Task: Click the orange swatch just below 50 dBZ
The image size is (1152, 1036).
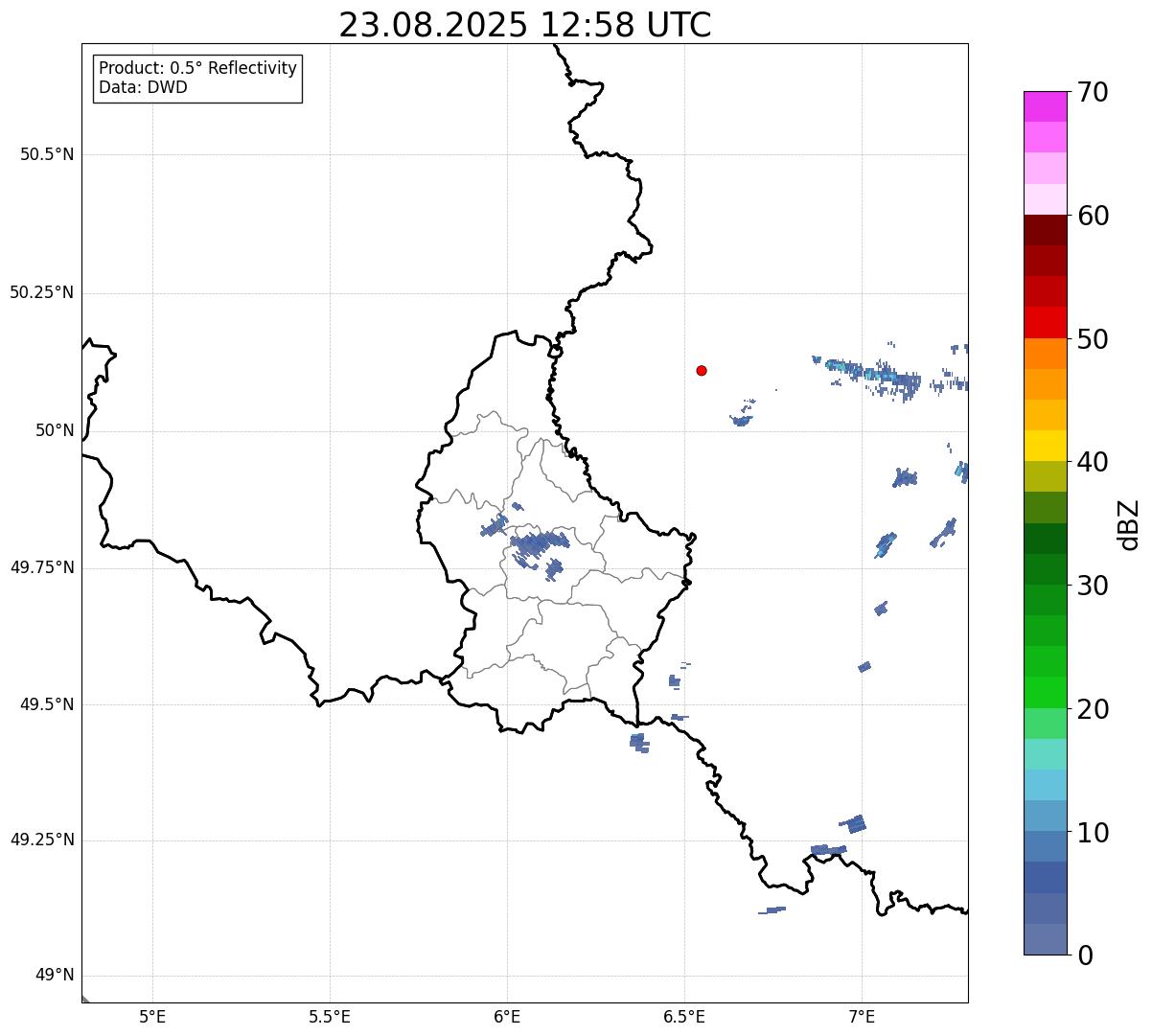Action: [x=1046, y=354]
